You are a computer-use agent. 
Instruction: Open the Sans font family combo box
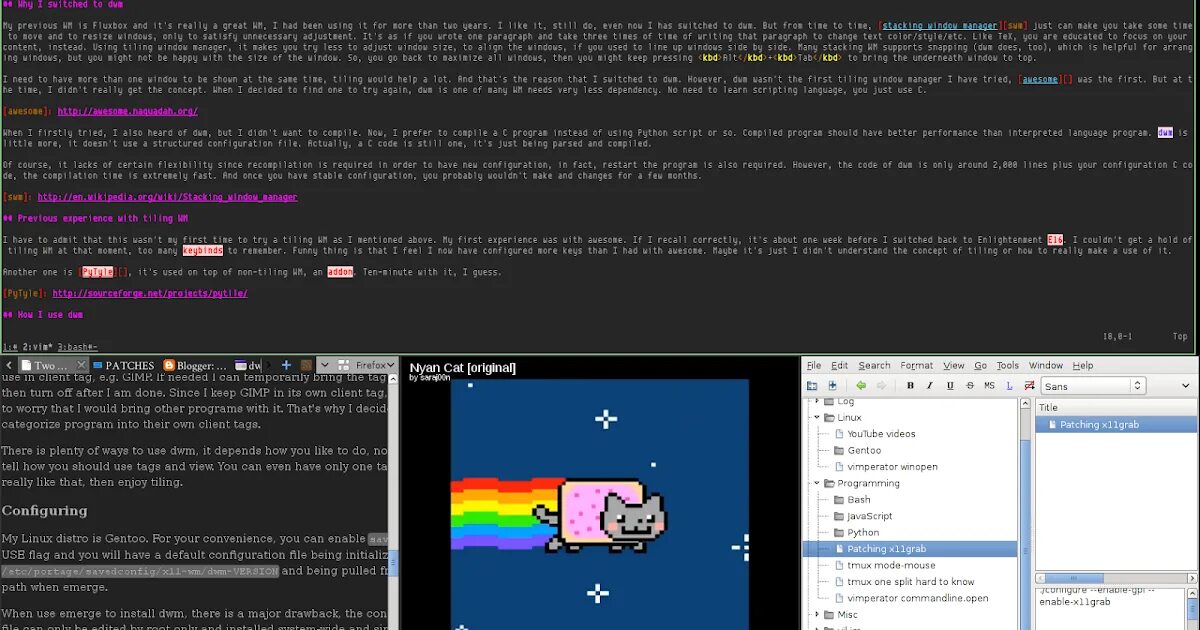(x=1092, y=386)
